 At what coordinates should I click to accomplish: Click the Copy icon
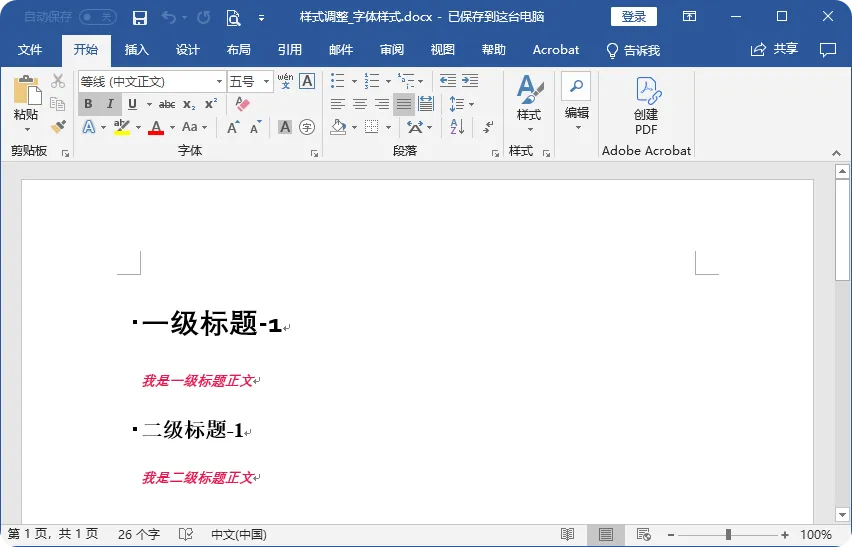(57, 103)
